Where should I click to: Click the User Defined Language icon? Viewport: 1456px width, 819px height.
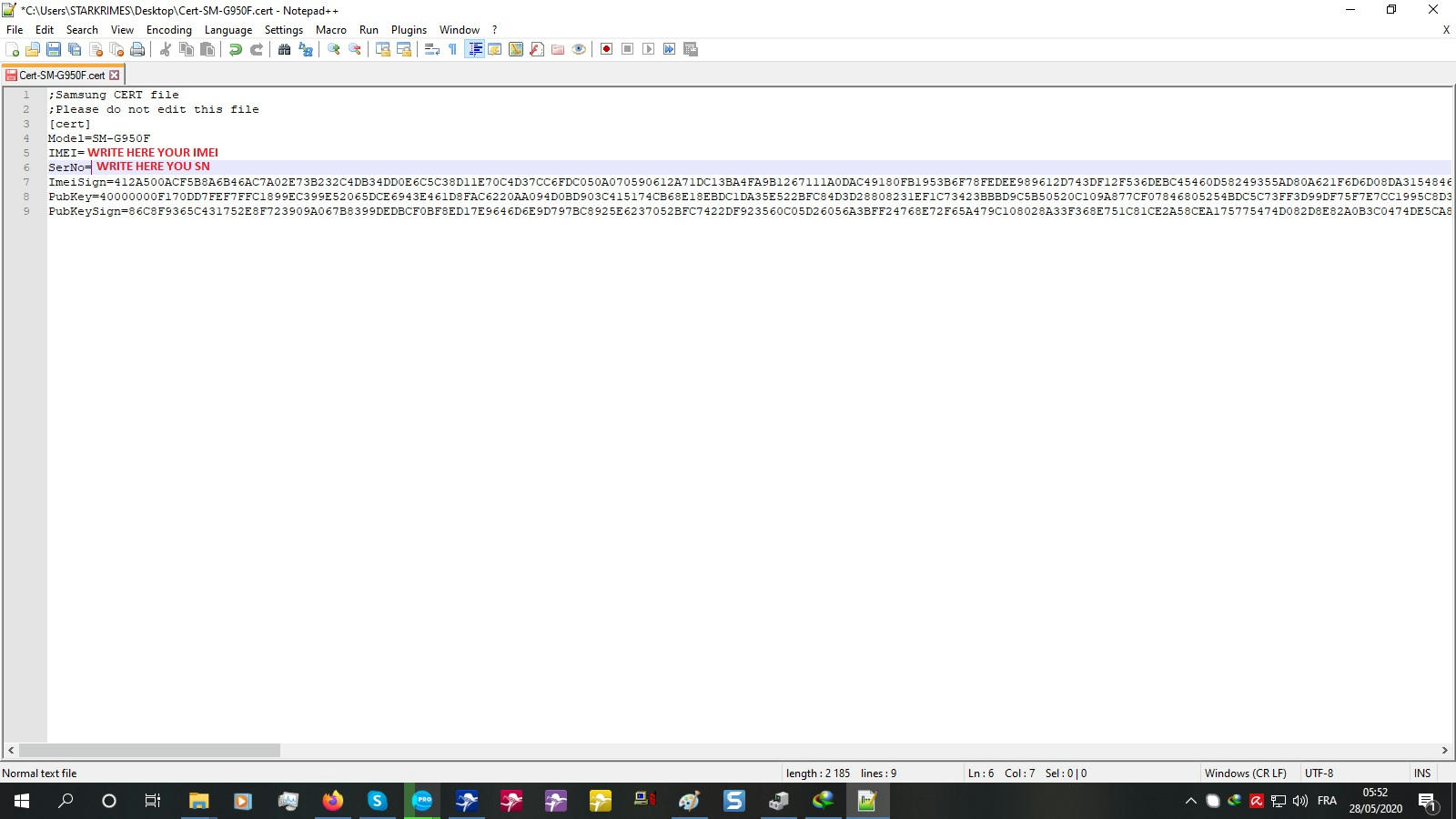pyautogui.click(x=495, y=49)
